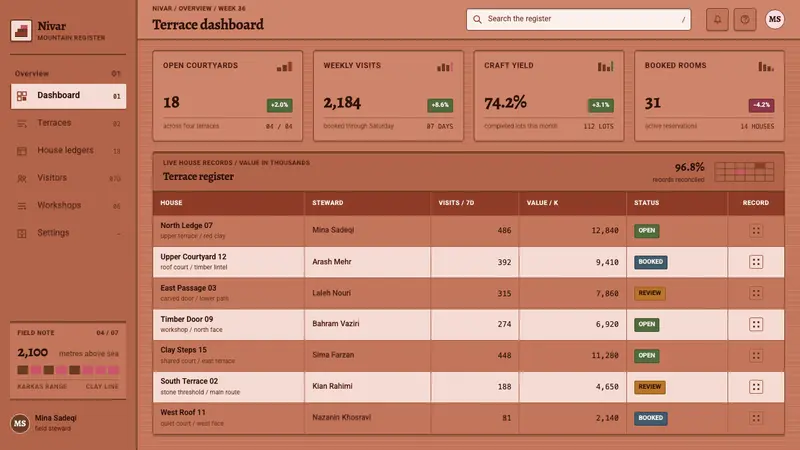Click BOOKED badge for West Roof 11
Image resolution: width=800 pixels, height=450 pixels.
point(651,418)
